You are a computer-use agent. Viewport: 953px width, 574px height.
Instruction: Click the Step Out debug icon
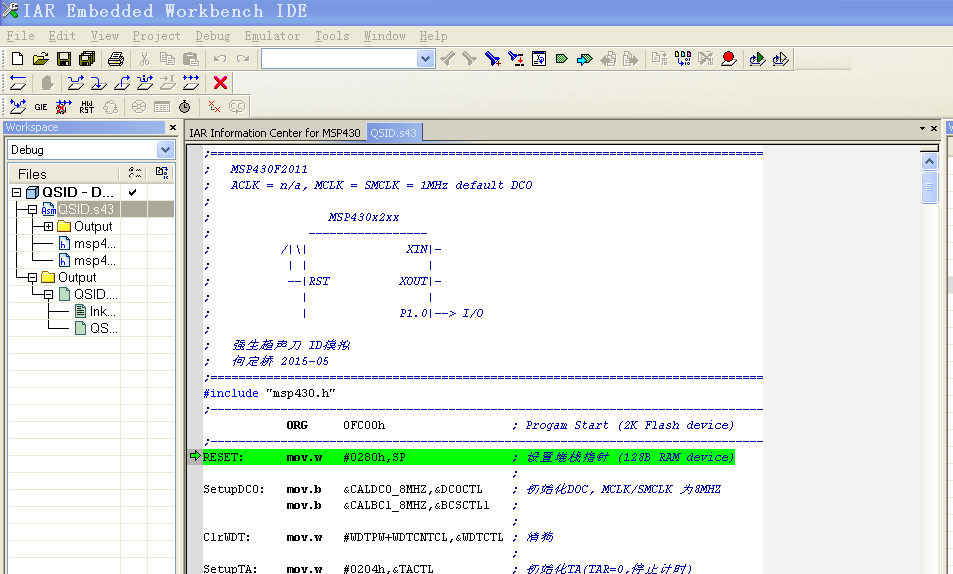click(x=122, y=83)
